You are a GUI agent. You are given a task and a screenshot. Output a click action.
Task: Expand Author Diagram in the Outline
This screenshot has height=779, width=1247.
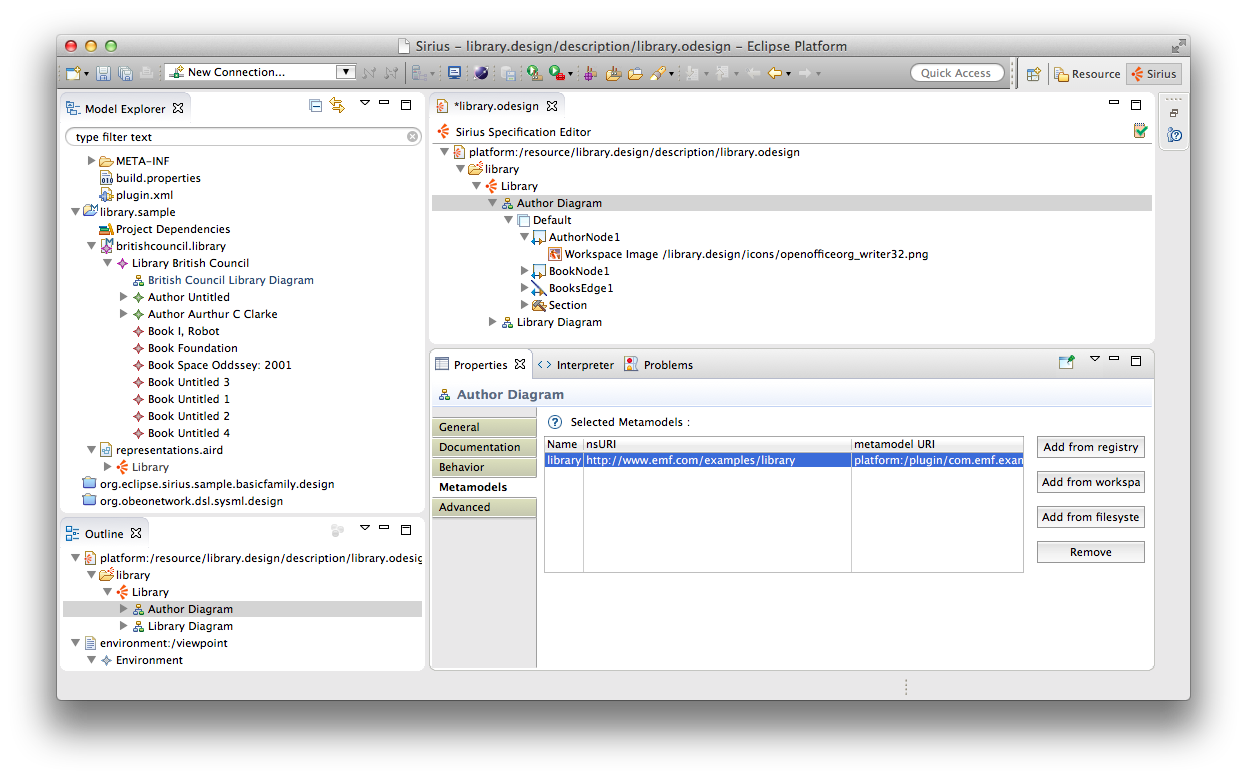pyautogui.click(x=123, y=609)
